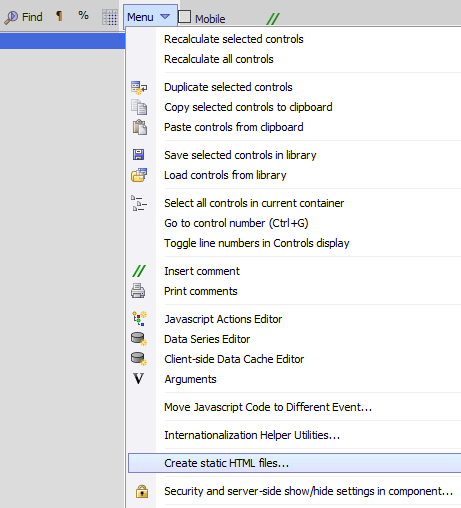Image resolution: width=461 pixels, height=508 pixels.
Task: Open Load controls from library
Action: [225, 175]
